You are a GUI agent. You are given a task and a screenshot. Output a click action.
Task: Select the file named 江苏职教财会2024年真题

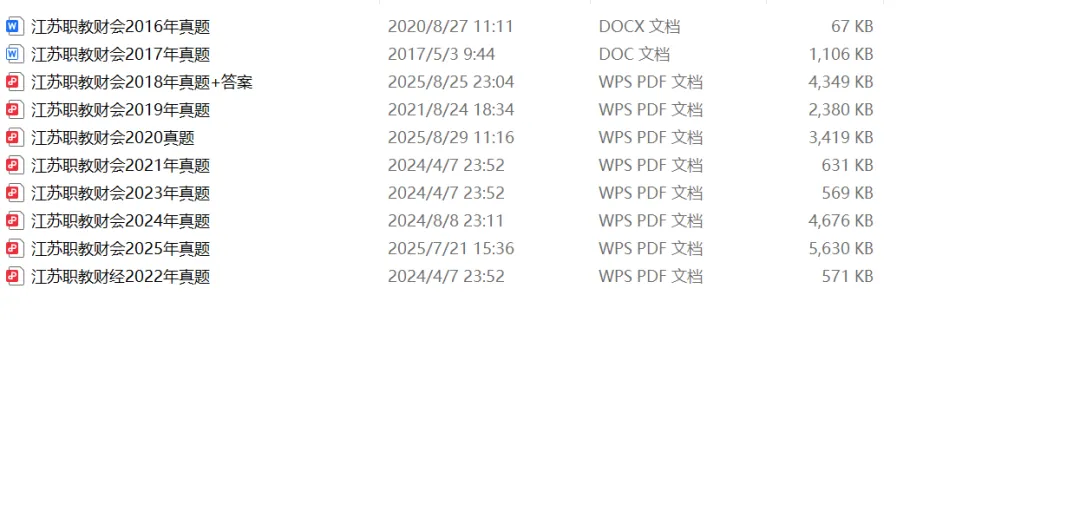(x=121, y=221)
